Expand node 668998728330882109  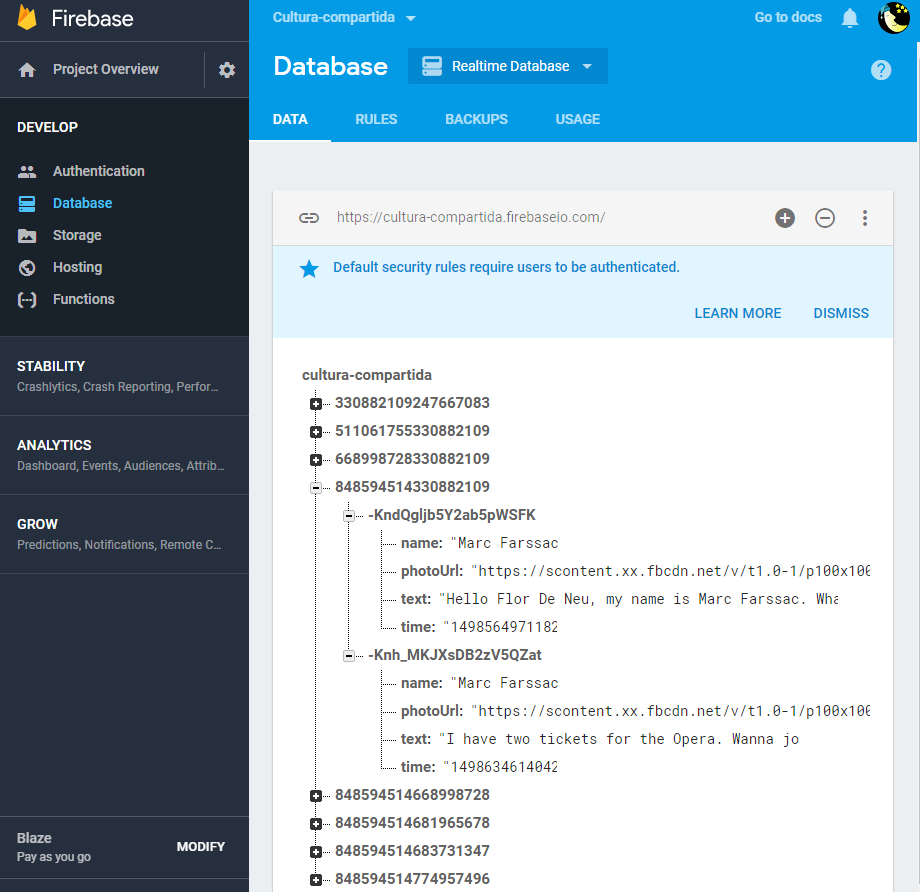point(316,459)
